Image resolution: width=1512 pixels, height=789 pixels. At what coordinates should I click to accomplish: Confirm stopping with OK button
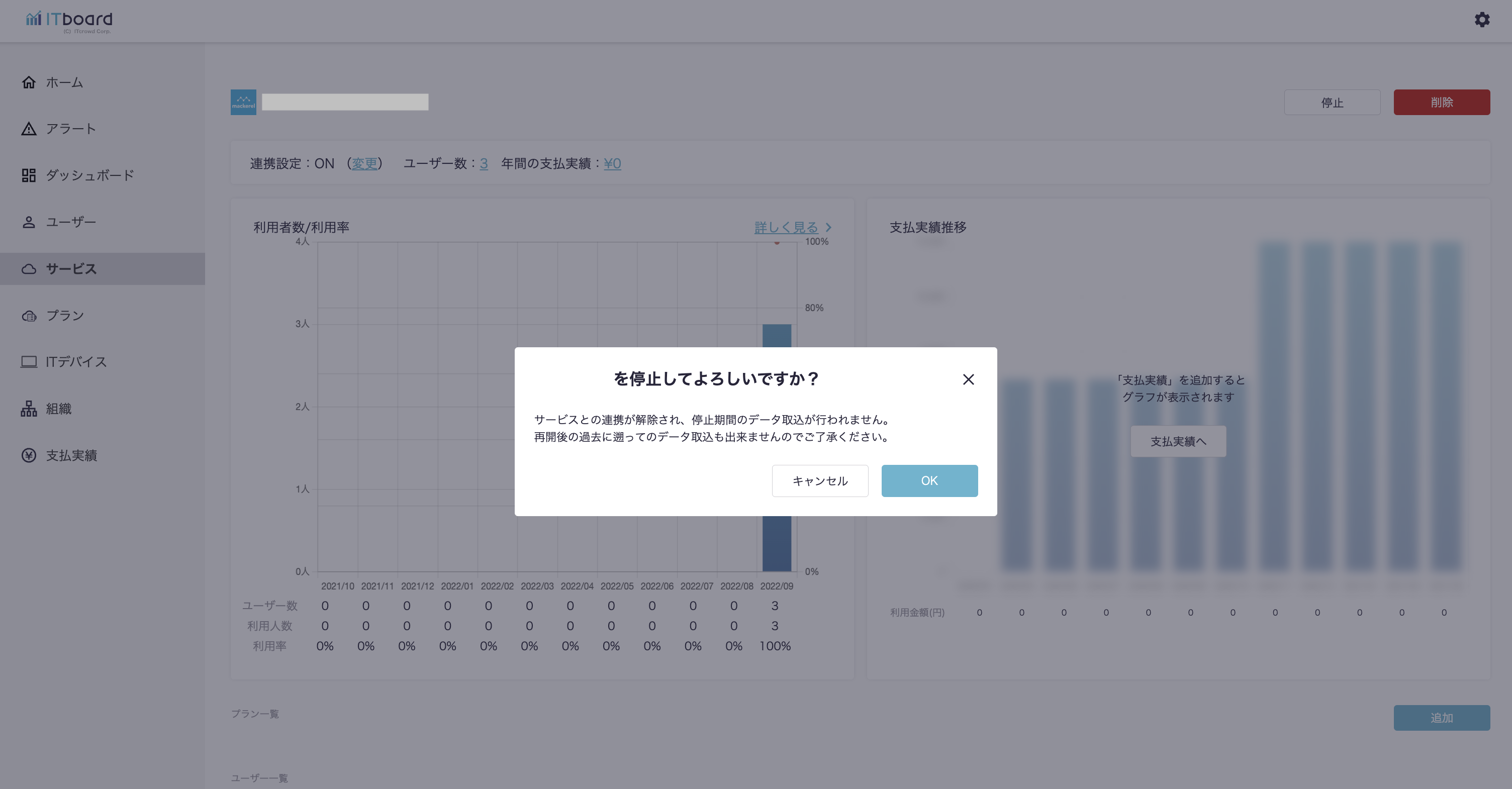coord(929,481)
